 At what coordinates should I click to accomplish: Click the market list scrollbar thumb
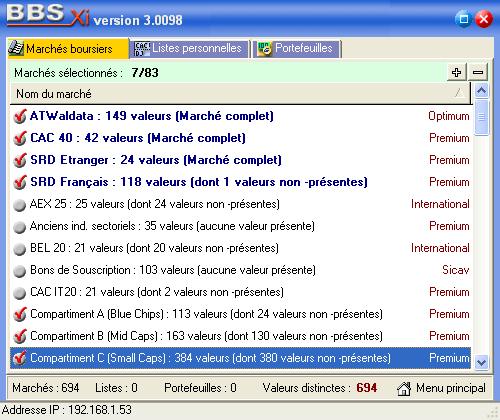point(482,117)
